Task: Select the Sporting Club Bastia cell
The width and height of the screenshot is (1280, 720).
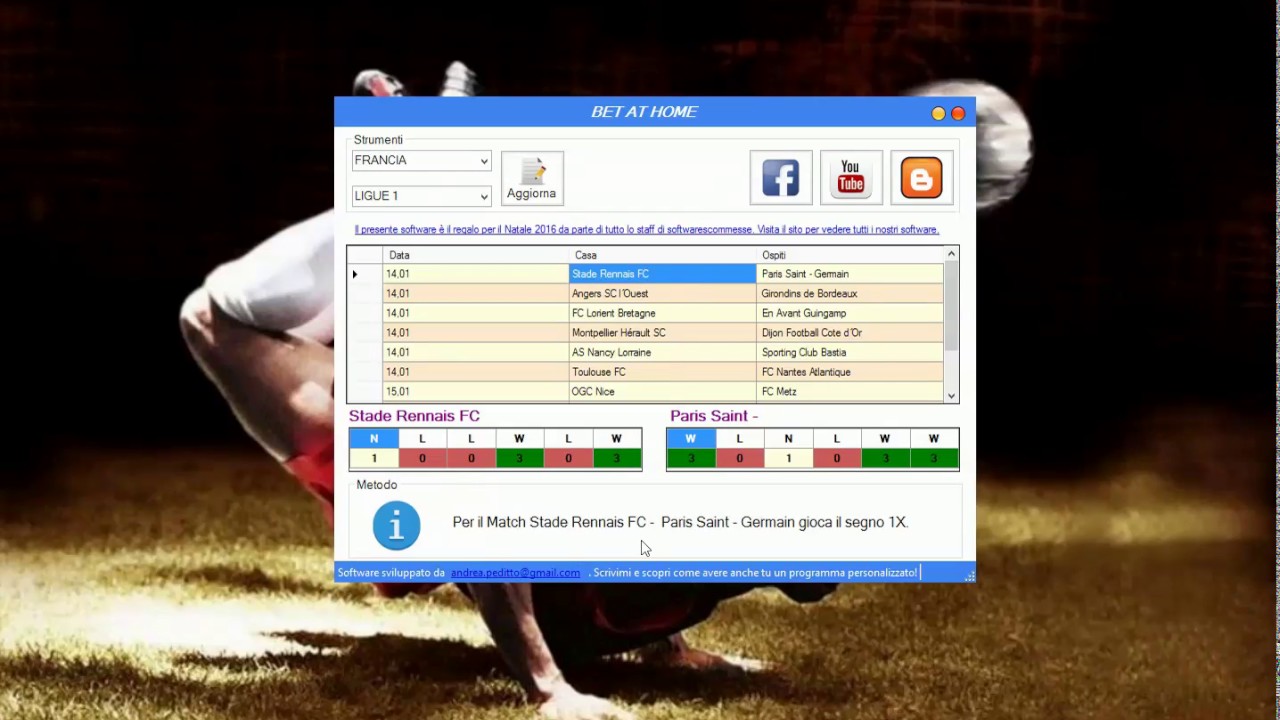Action: pos(850,352)
